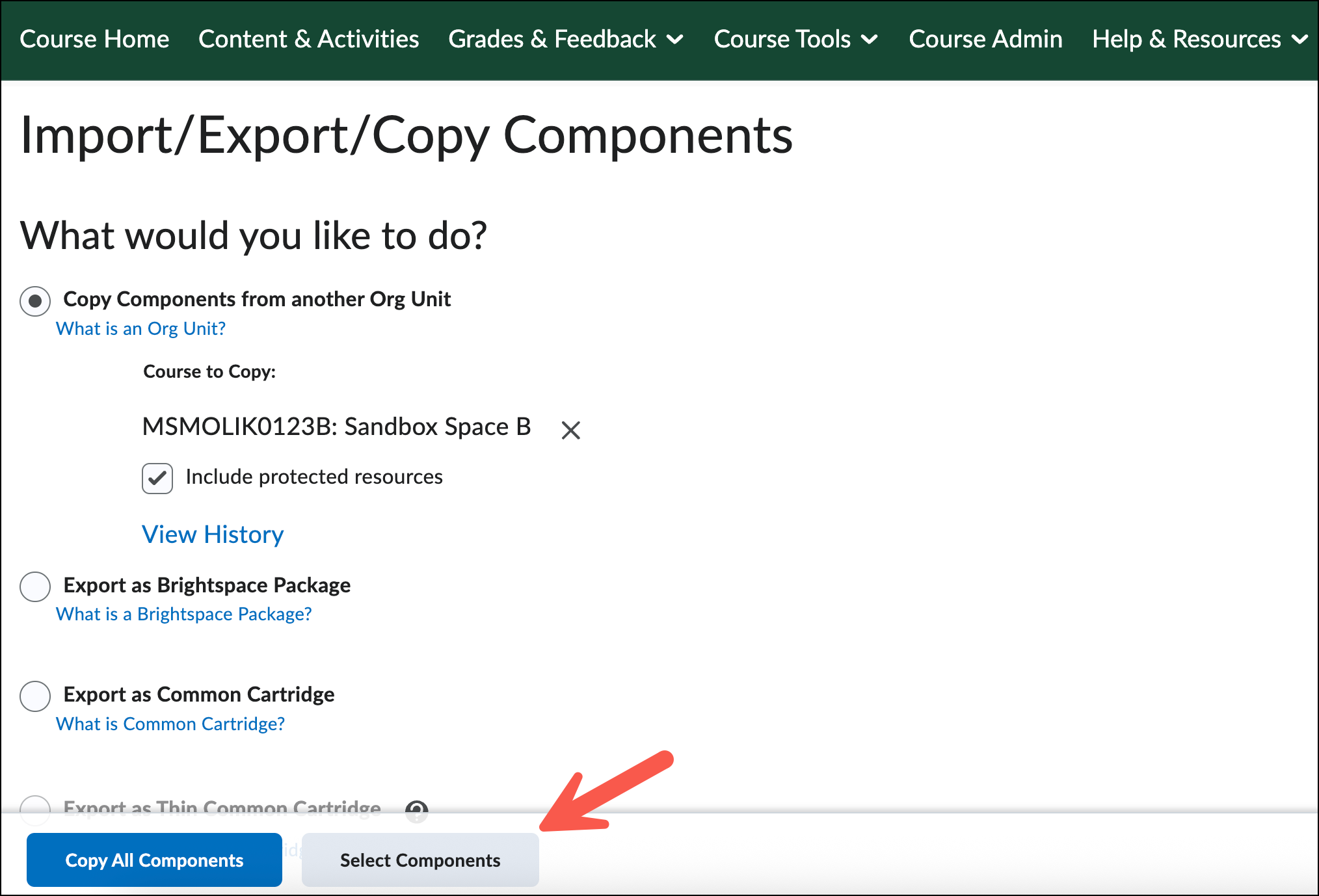Navigate to Course Admin

tap(985, 39)
